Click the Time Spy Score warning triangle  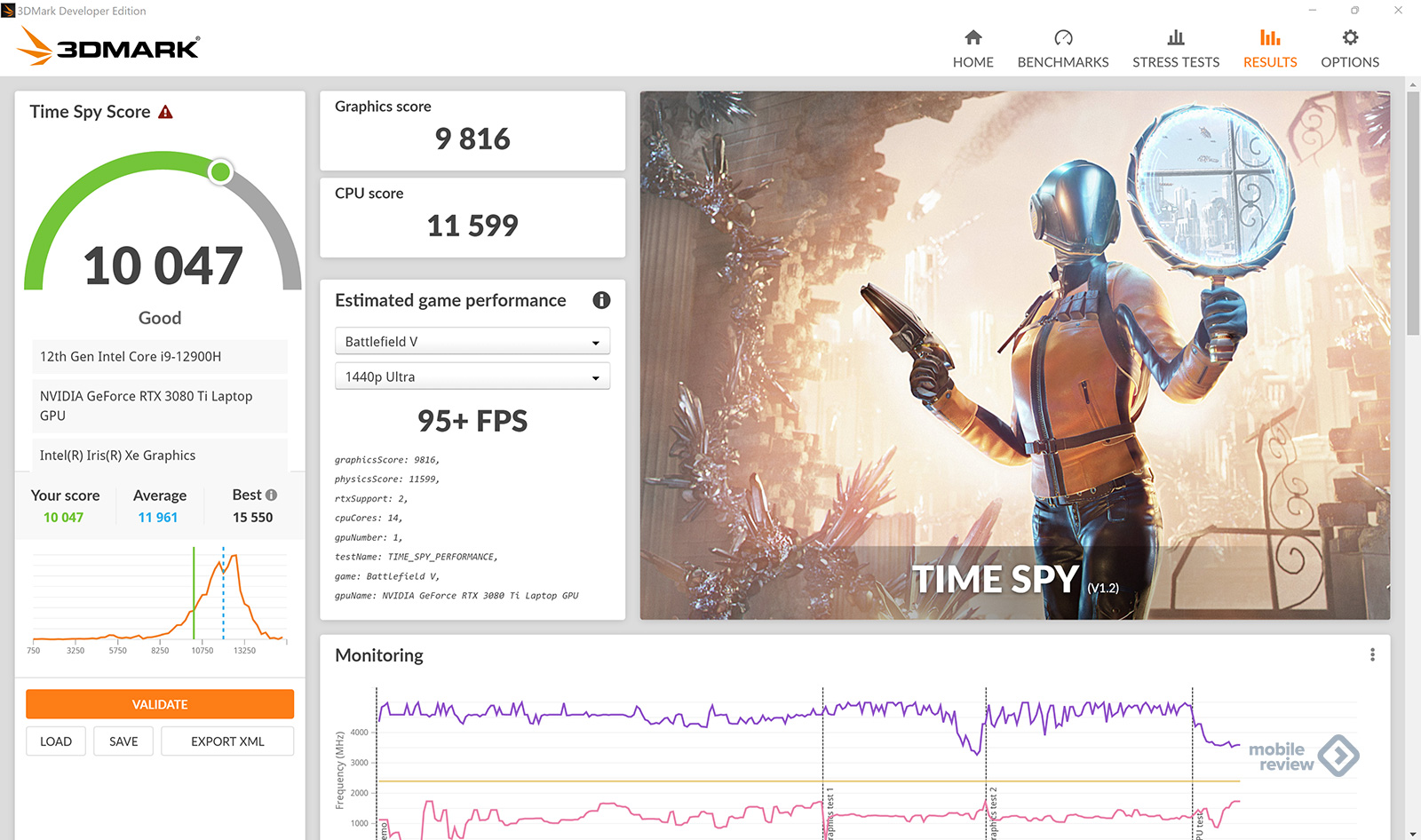(165, 112)
